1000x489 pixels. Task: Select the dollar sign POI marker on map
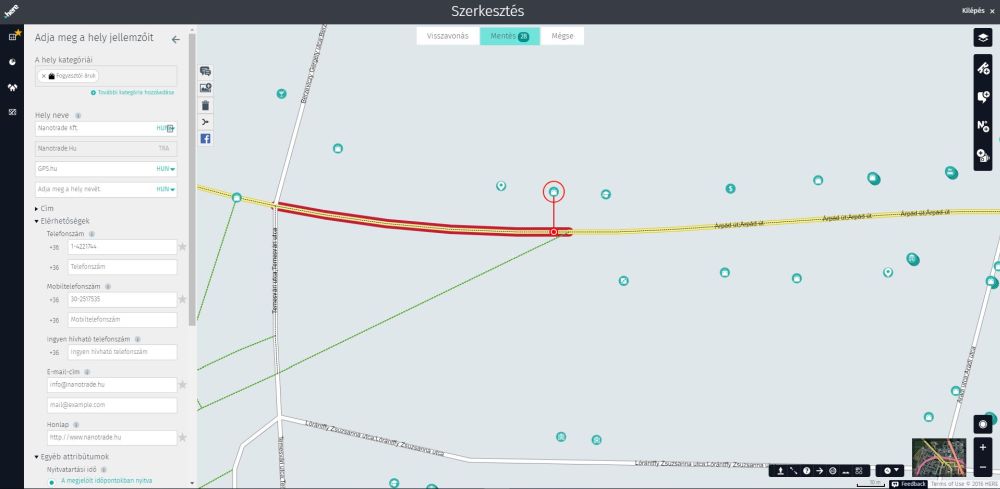730,189
